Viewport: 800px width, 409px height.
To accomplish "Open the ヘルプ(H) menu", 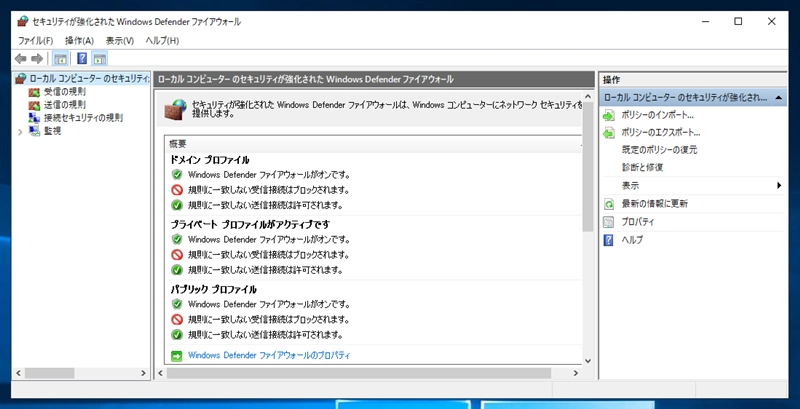I will point(162,40).
